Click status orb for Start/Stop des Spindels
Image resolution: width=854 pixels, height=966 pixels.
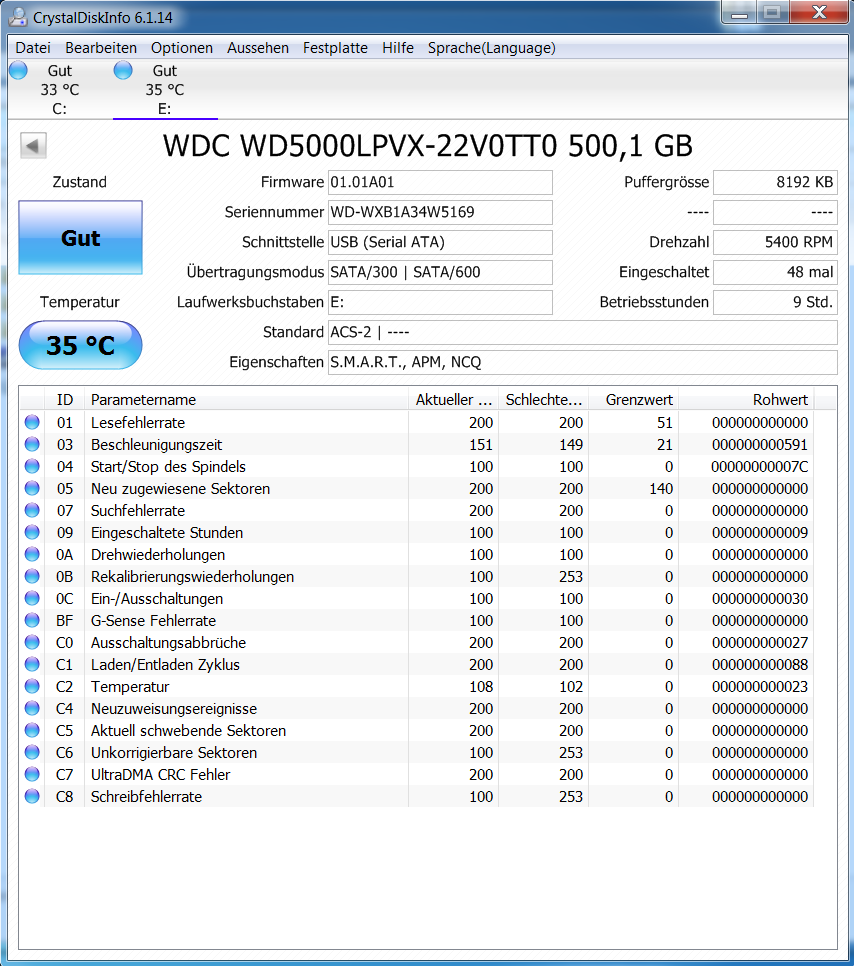32,466
